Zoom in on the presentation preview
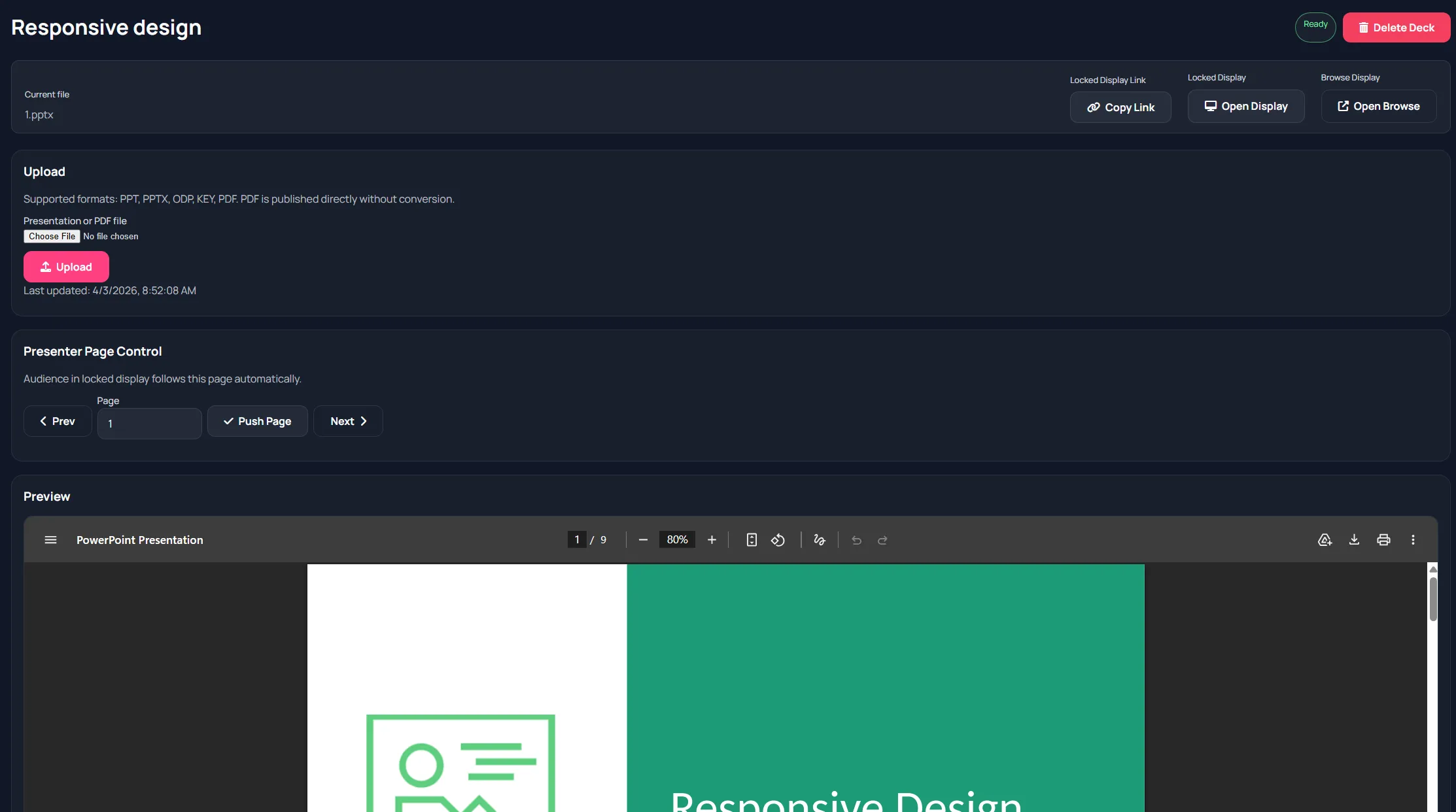1456x812 pixels. tap(712, 539)
